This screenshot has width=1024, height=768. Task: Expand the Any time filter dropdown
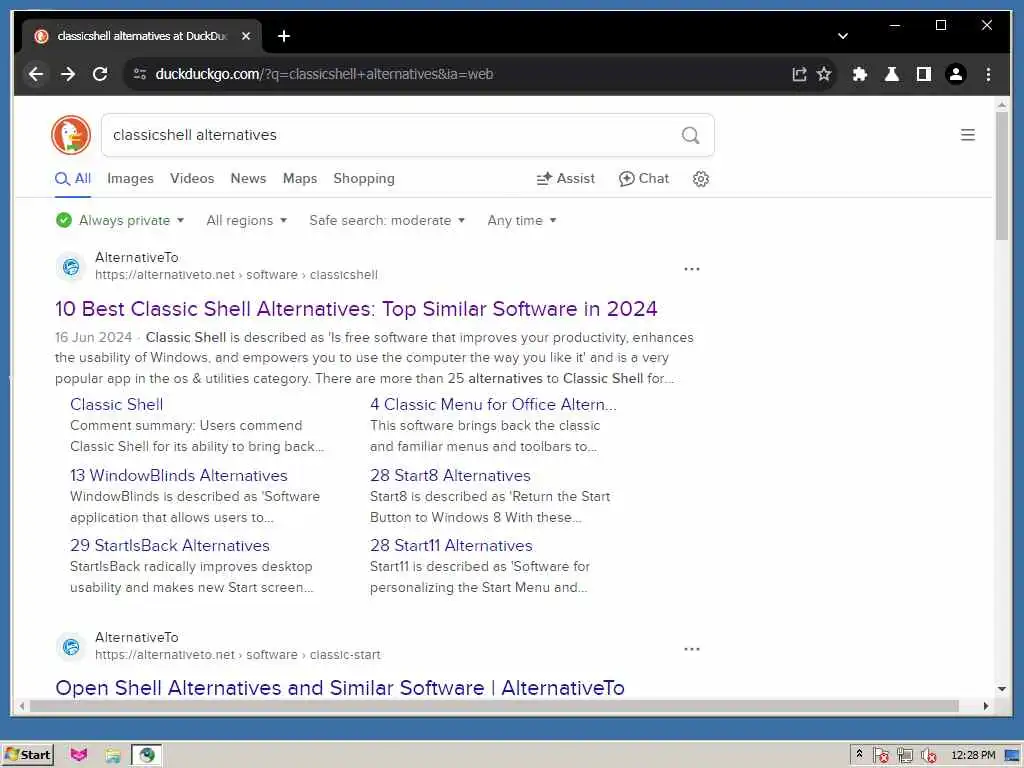pyautogui.click(x=522, y=221)
